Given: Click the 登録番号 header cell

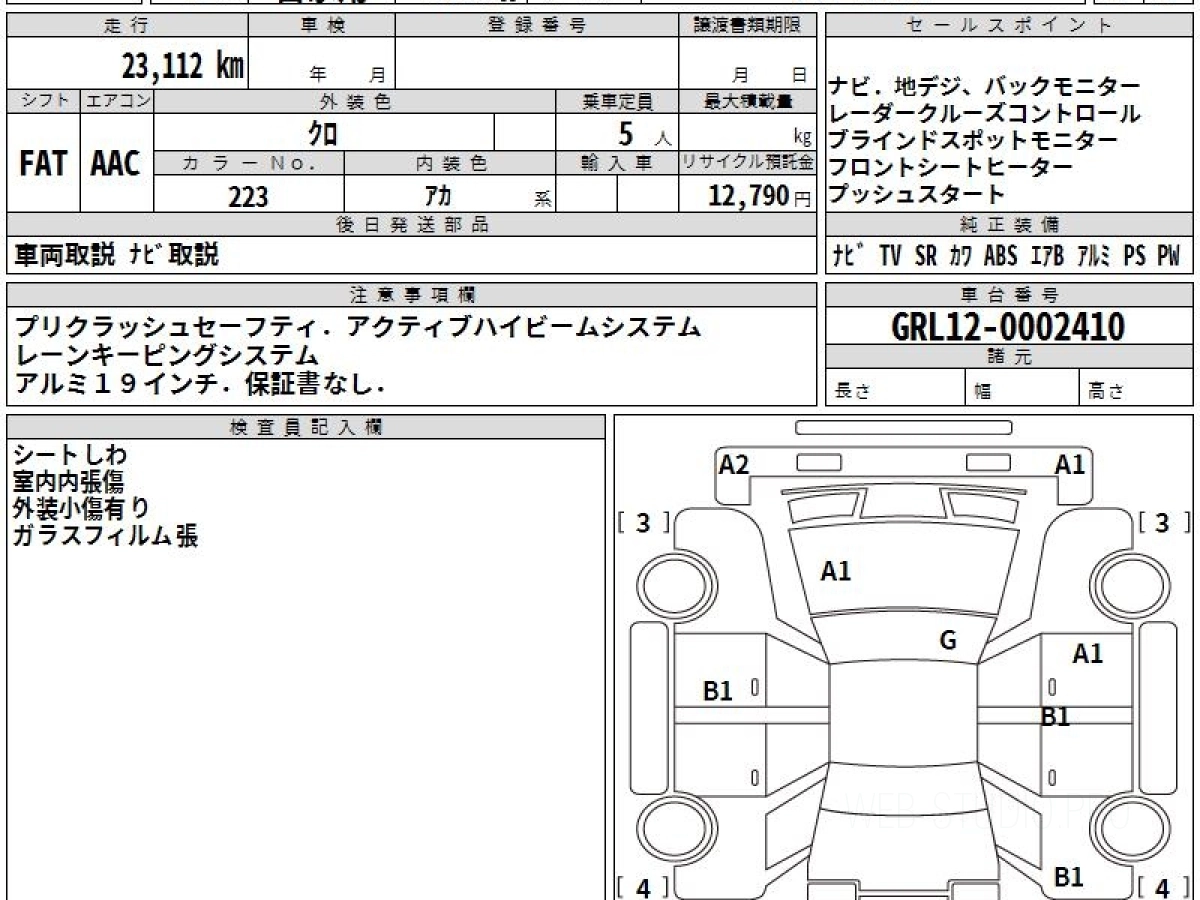Looking at the screenshot, I should 537,26.
